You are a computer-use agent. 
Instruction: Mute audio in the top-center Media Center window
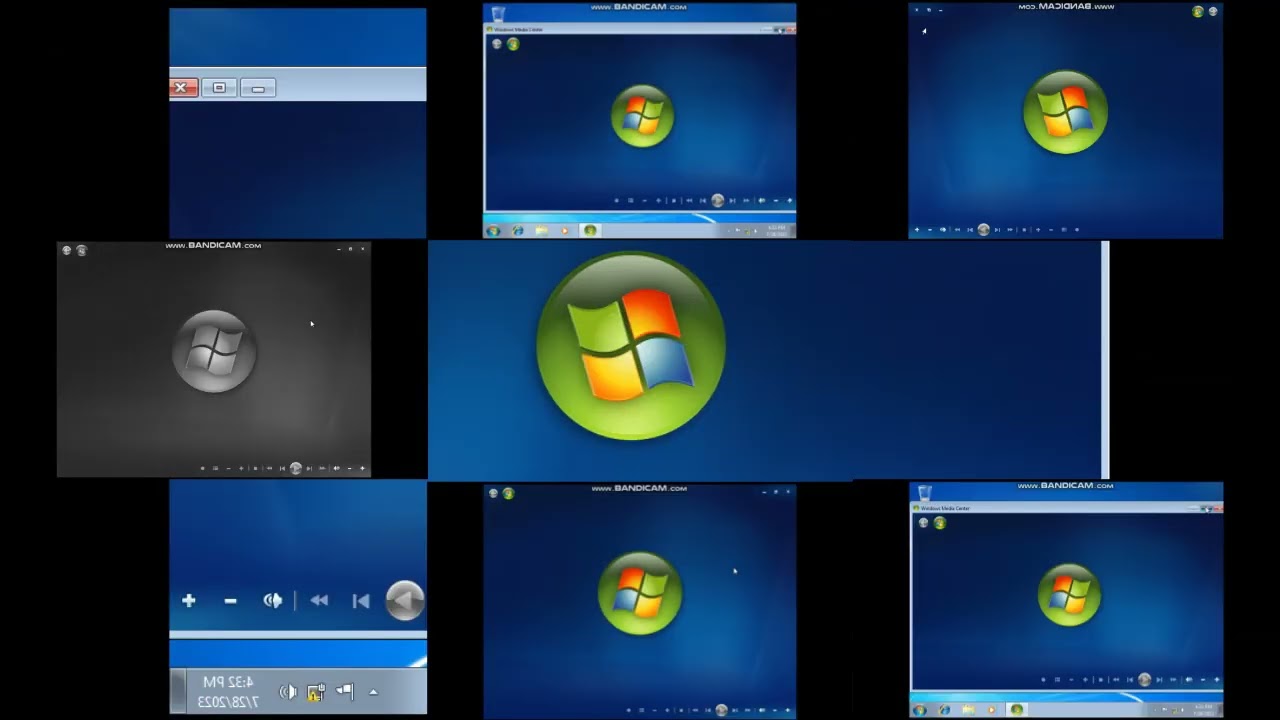(x=761, y=201)
